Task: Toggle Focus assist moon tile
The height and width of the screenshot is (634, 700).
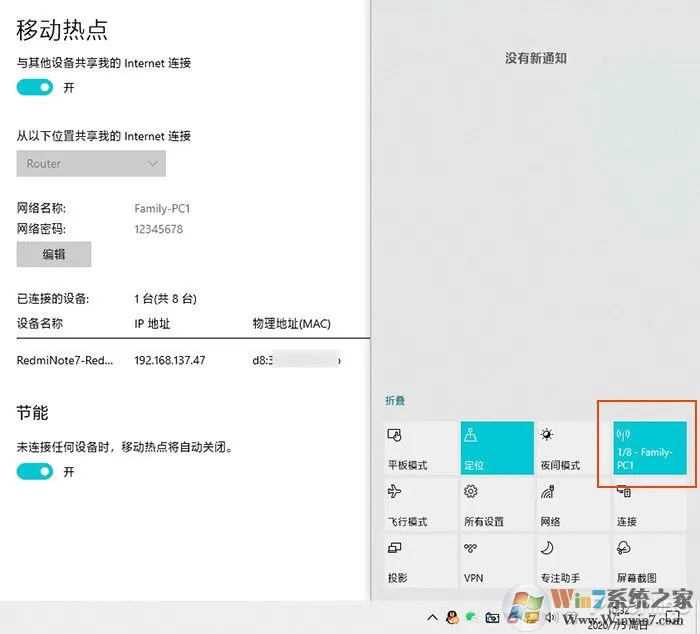Action: click(x=573, y=561)
